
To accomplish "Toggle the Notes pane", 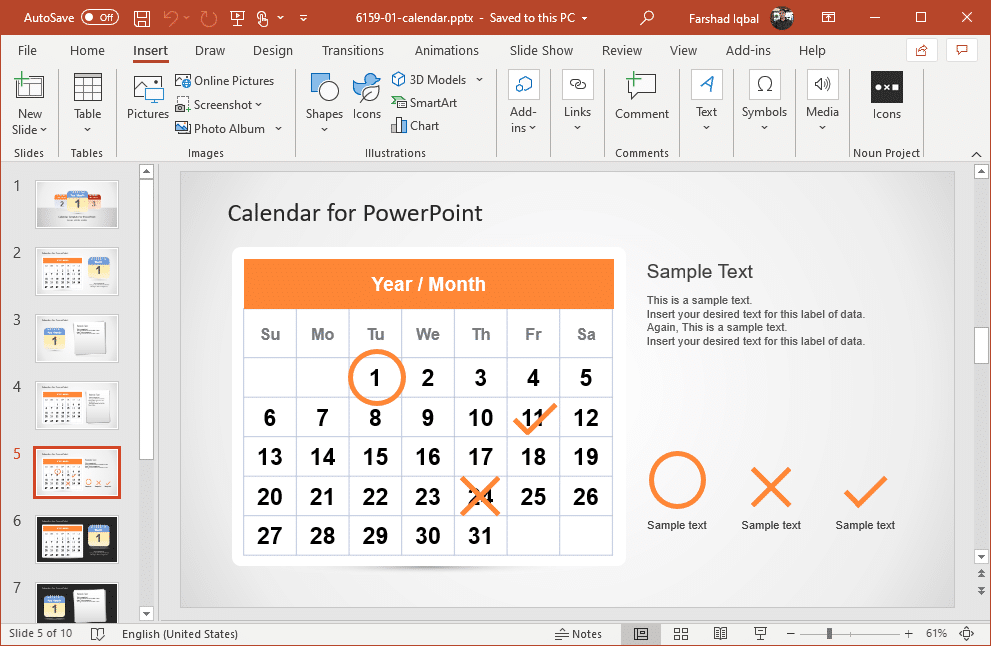I will pos(578,634).
